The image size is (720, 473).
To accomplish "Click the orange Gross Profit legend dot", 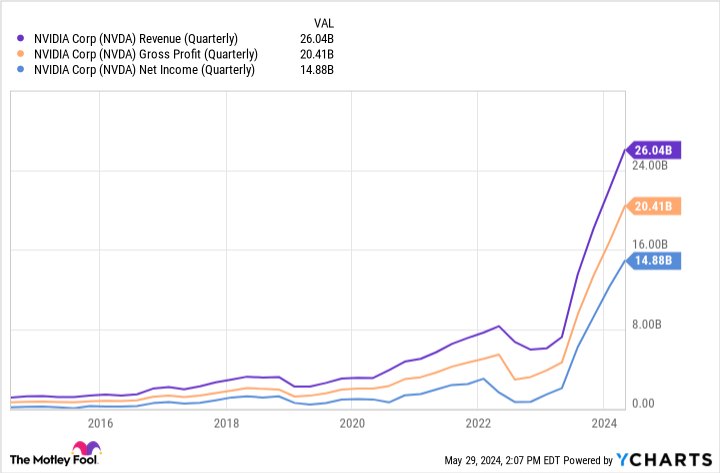I will [x=20, y=54].
